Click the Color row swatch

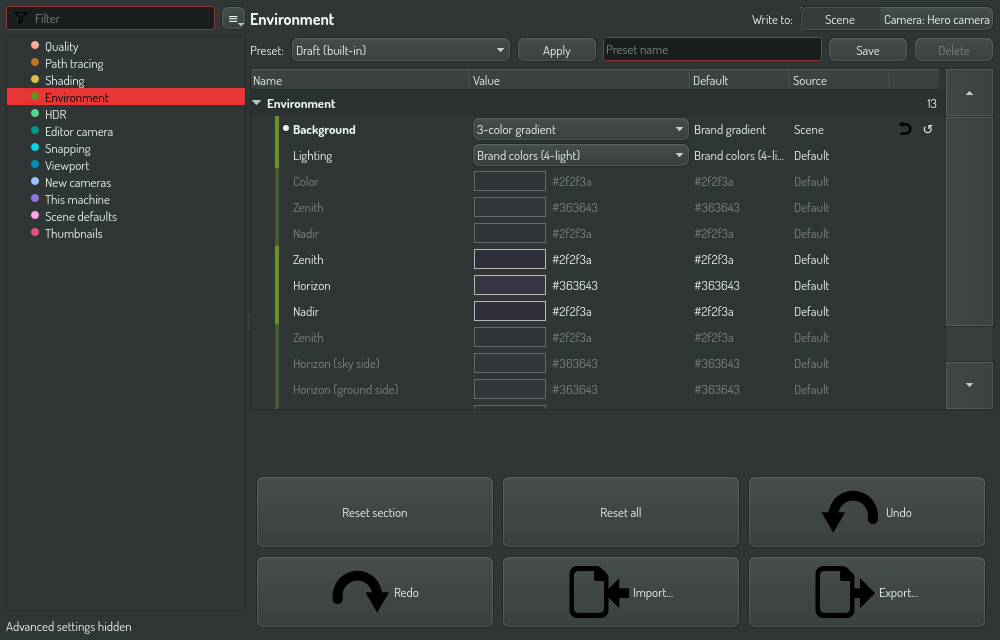tap(510, 181)
